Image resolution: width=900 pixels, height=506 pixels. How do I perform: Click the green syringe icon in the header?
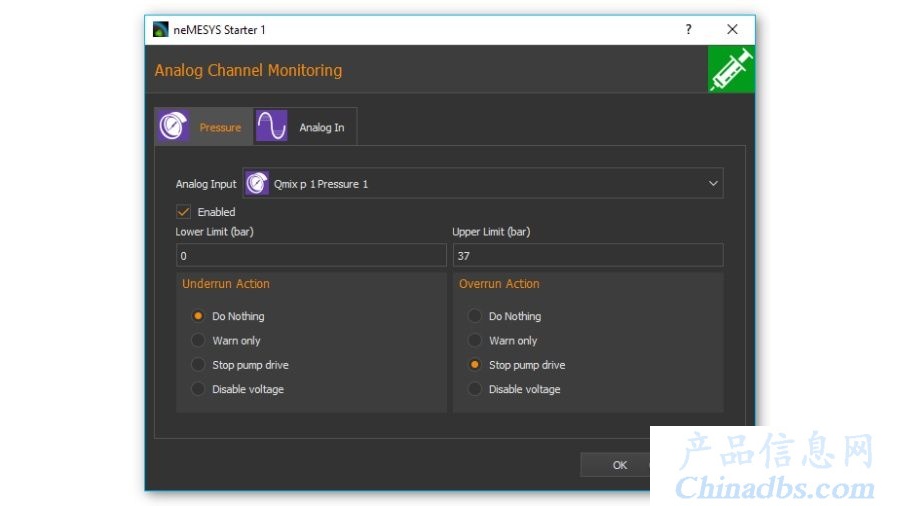[731, 69]
